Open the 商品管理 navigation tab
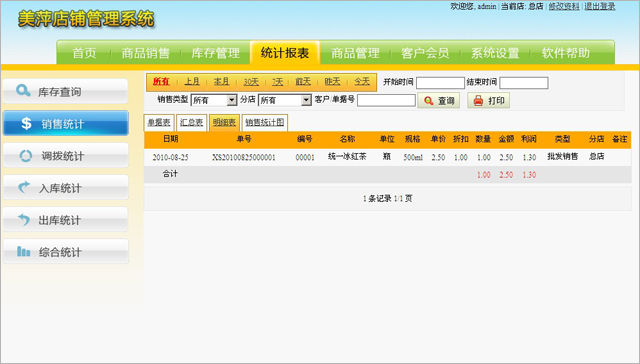 [x=355, y=53]
